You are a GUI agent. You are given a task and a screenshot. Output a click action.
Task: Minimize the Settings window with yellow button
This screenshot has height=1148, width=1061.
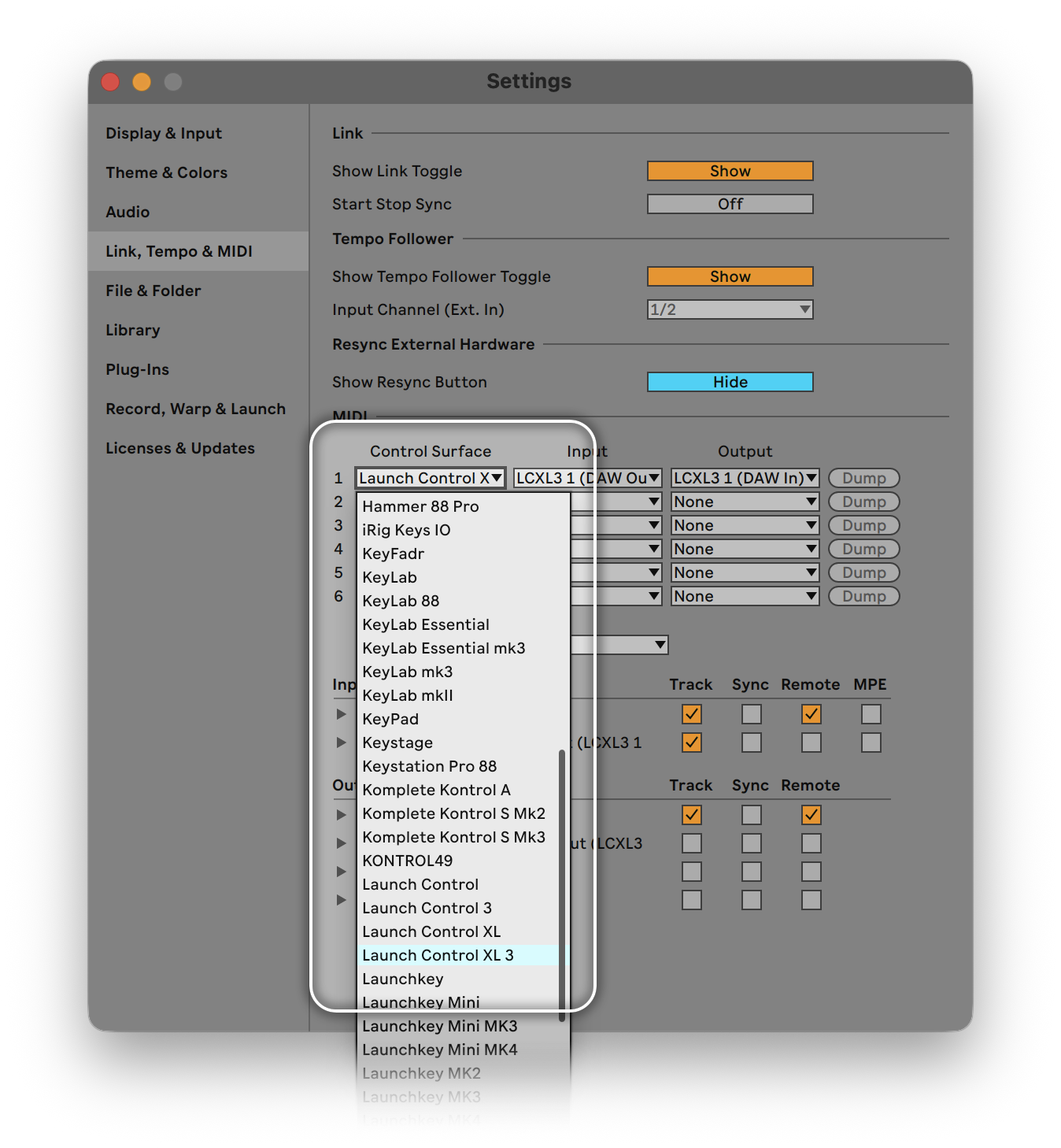(142, 82)
